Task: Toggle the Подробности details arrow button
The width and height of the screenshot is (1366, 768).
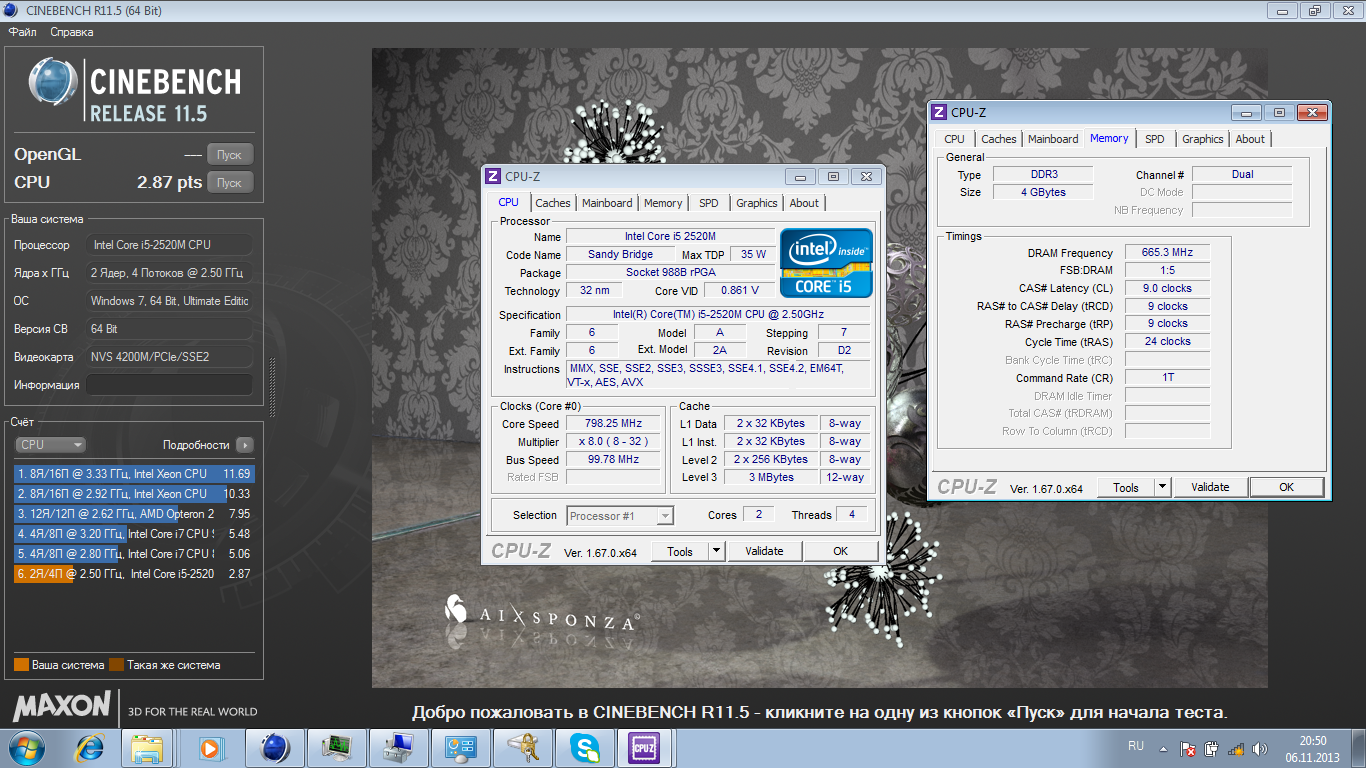Action: 245,445
